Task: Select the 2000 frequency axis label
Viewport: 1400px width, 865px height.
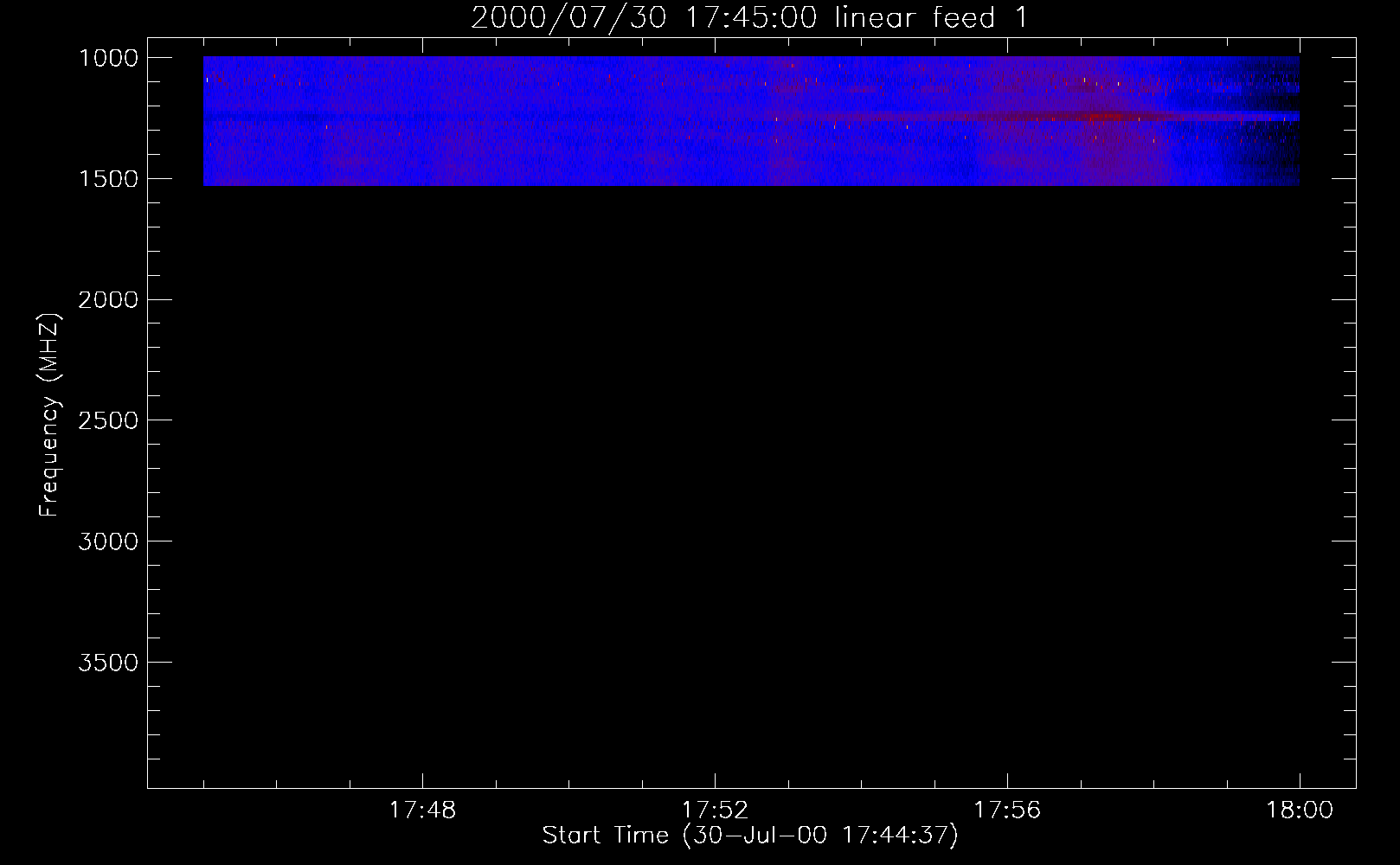Action: [108, 300]
